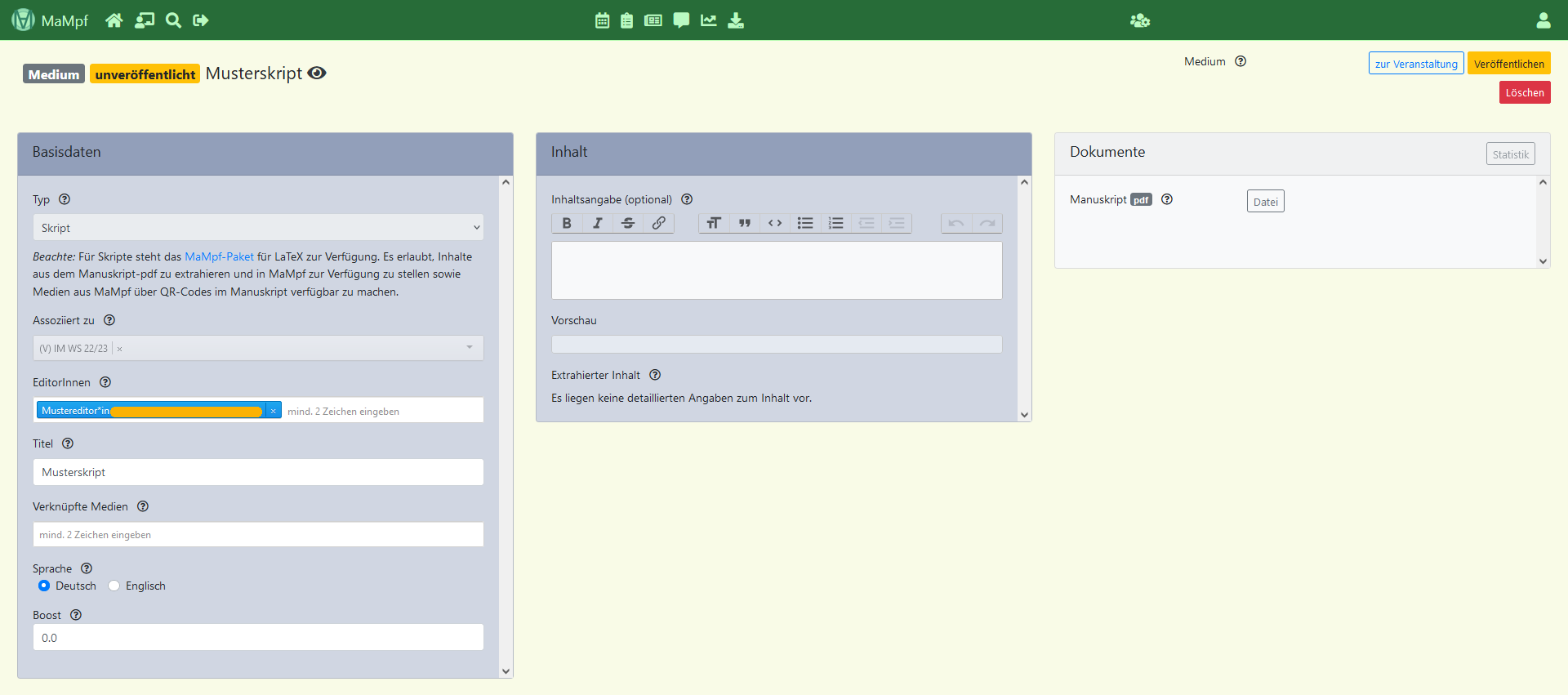Toggle bullet list in content editor
Image resolution: width=1568 pixels, height=695 pixels.
coord(805,223)
